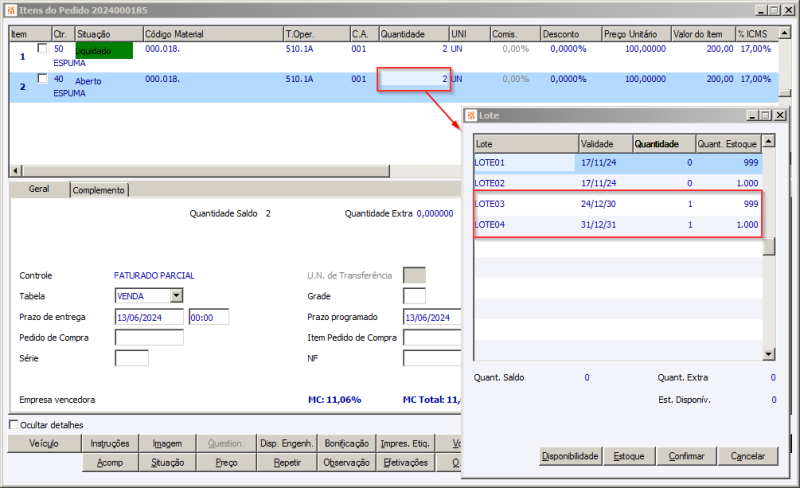Screen dimensions: 800x488
Task: Click the Instruções button
Action: pyautogui.click(x=110, y=443)
